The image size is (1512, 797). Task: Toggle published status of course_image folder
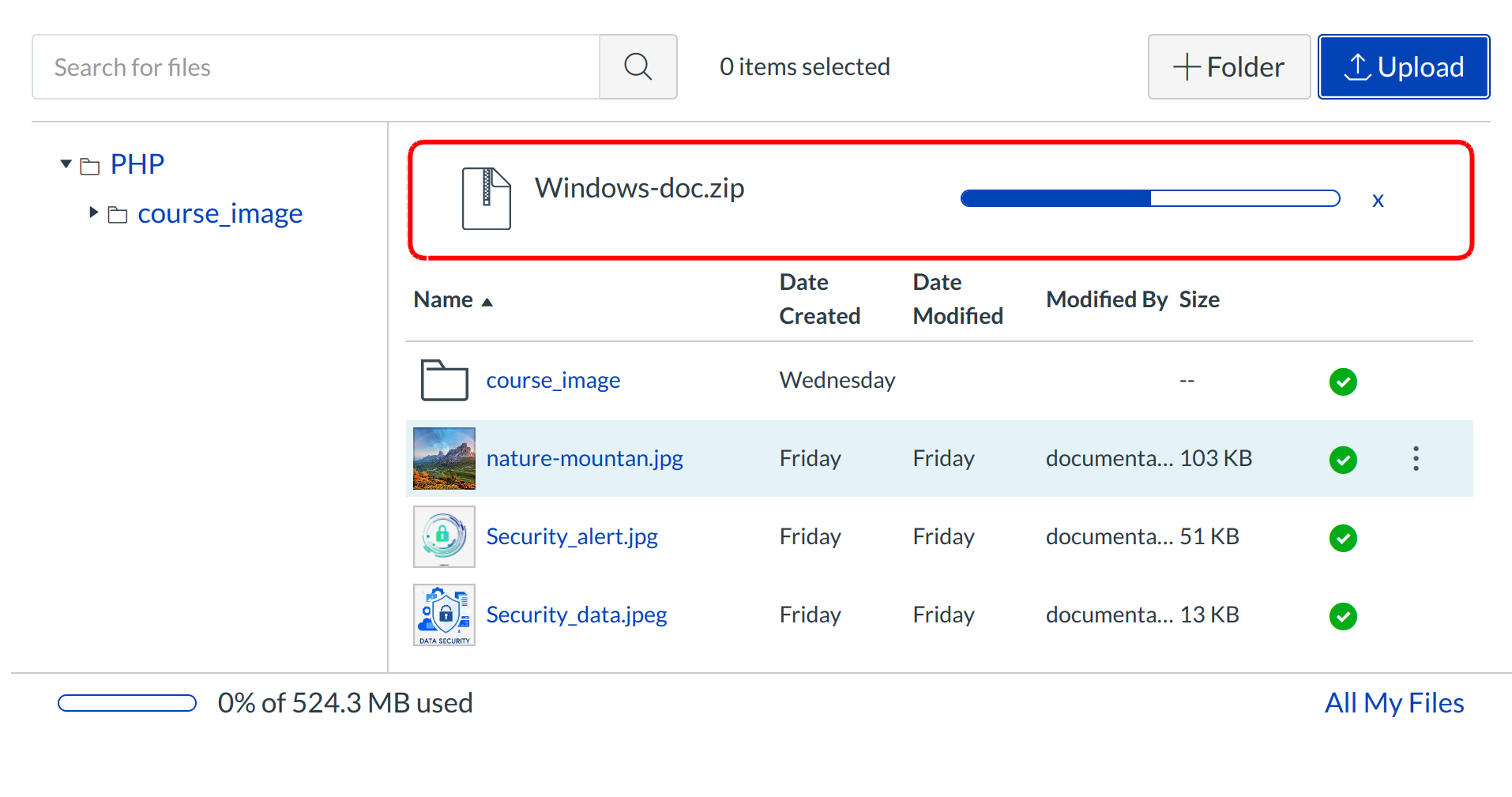click(1342, 382)
